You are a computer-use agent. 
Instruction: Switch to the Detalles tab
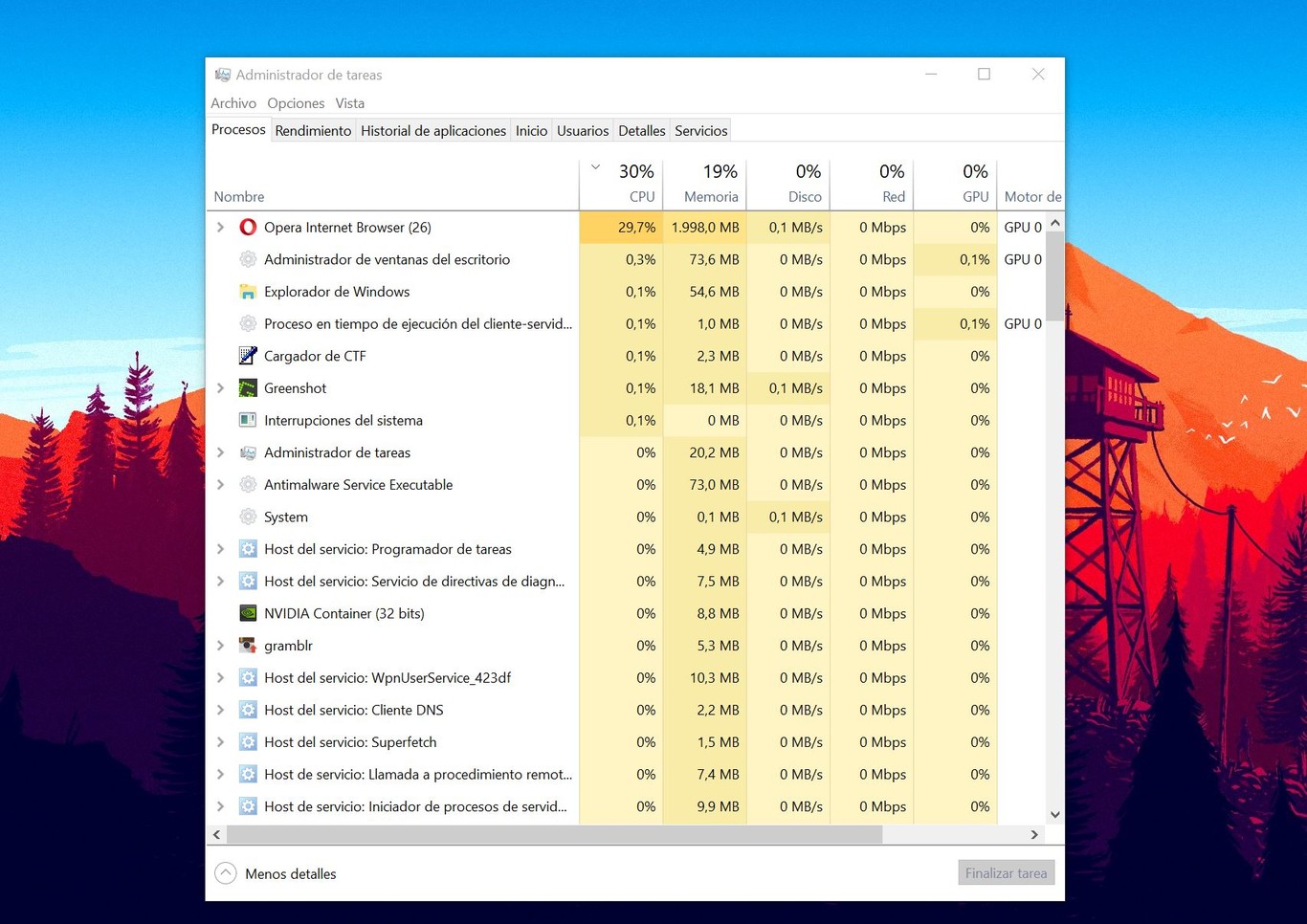point(642,131)
